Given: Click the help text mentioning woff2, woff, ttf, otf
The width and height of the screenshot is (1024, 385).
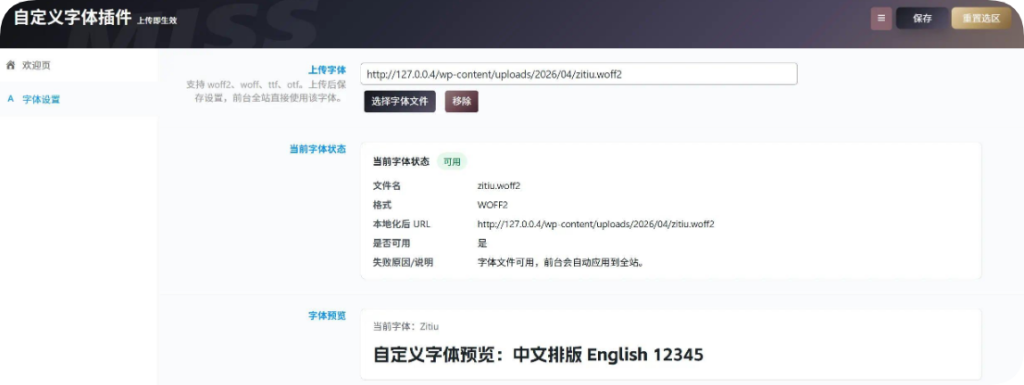Looking at the screenshot, I should (266, 91).
